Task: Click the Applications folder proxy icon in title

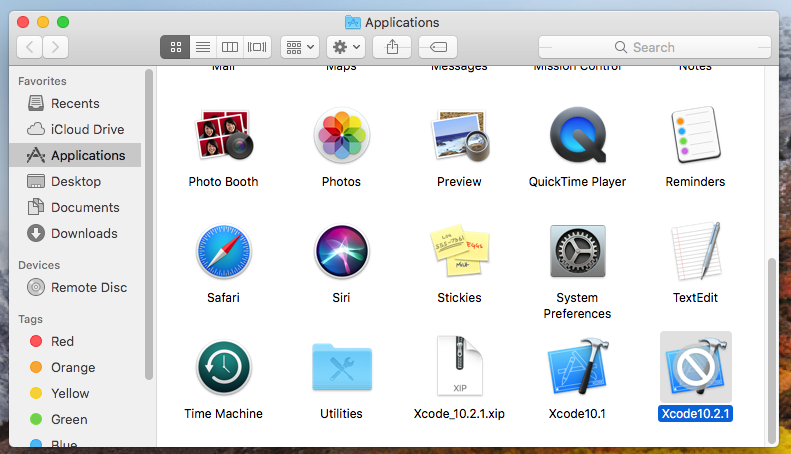Action: [353, 22]
